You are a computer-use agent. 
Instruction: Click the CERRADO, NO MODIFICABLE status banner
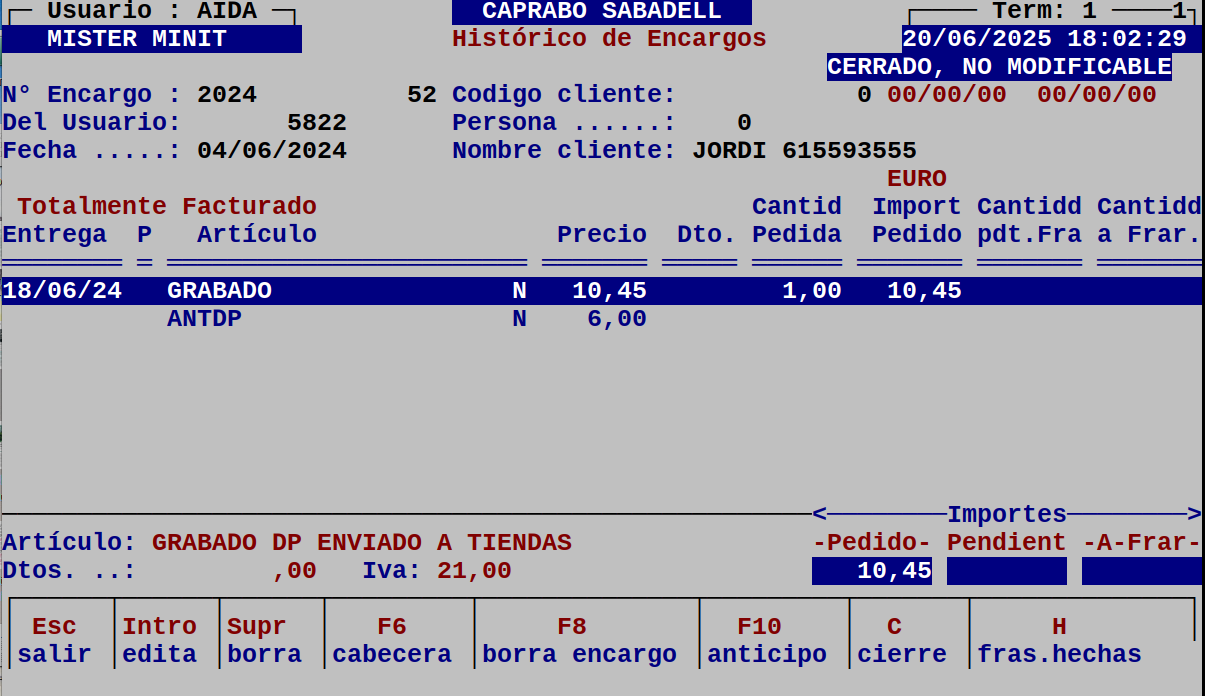(x=999, y=66)
